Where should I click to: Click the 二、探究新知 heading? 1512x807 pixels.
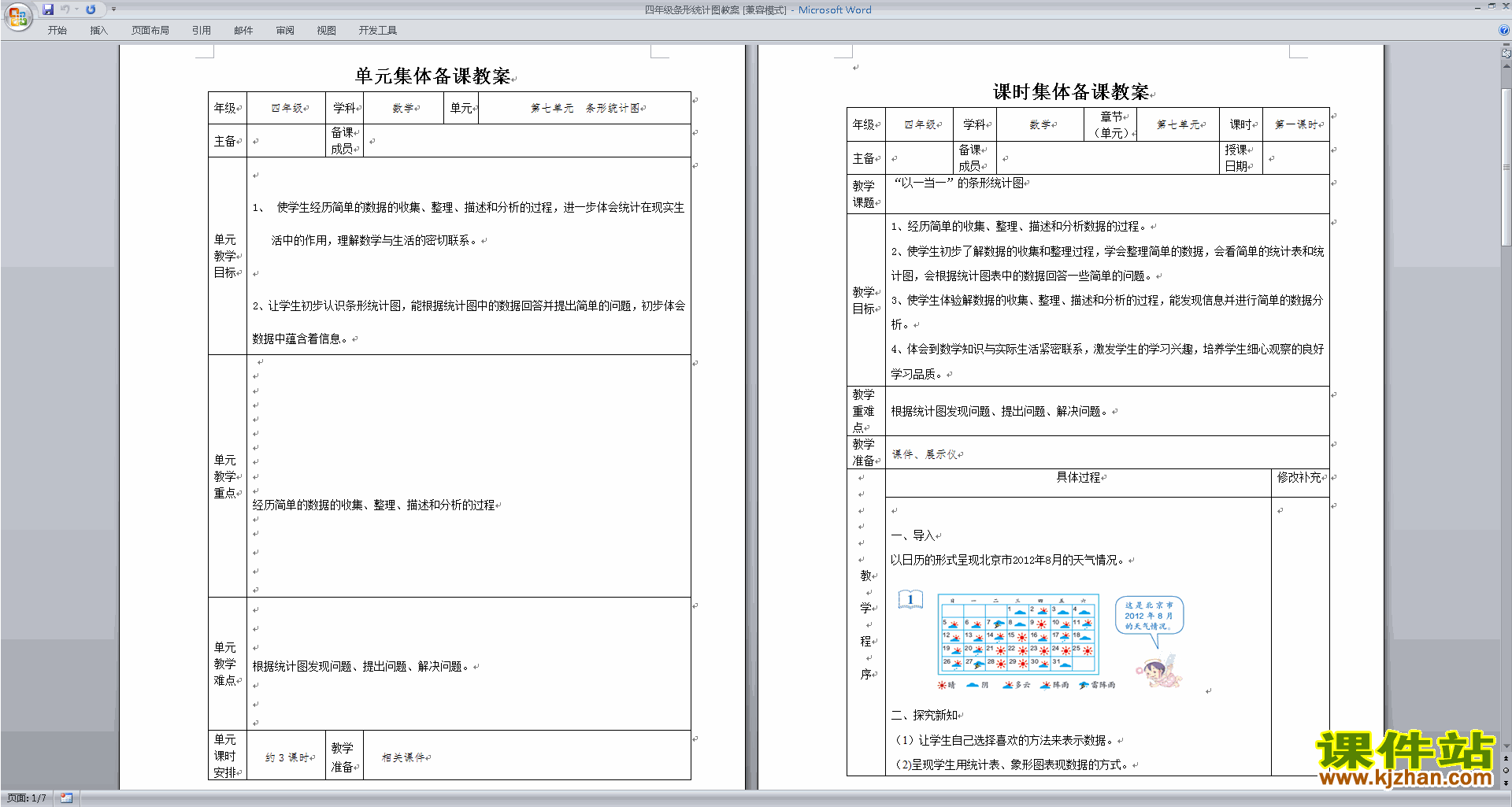pos(925,716)
